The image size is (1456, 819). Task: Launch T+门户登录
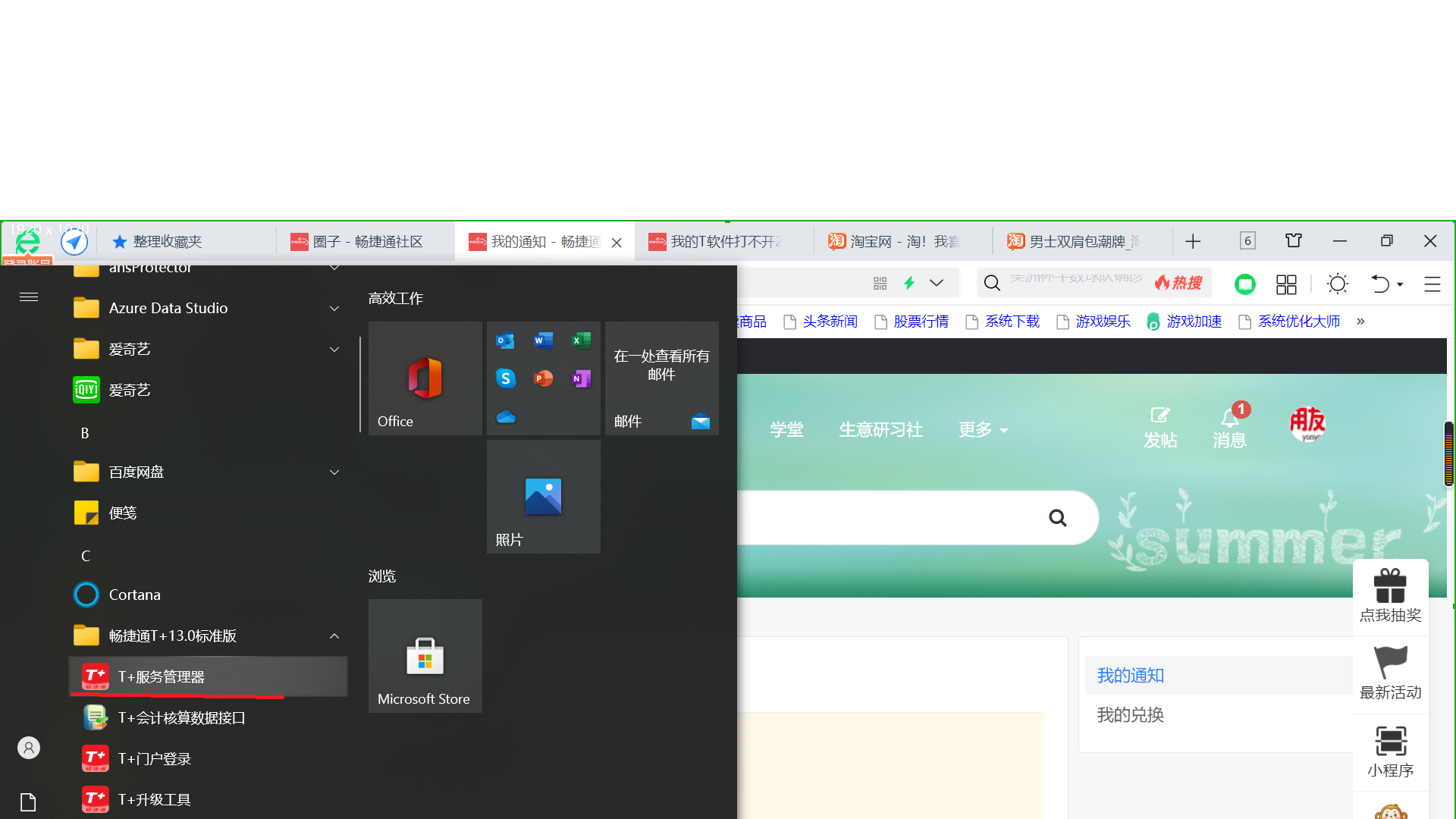tap(209, 759)
